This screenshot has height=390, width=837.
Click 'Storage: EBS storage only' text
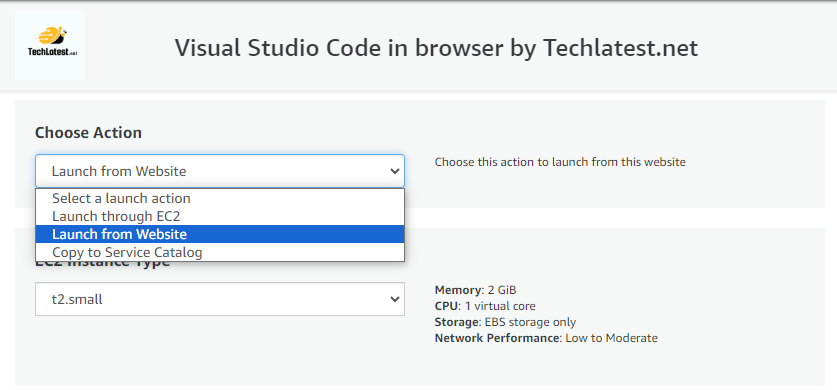[506, 322]
